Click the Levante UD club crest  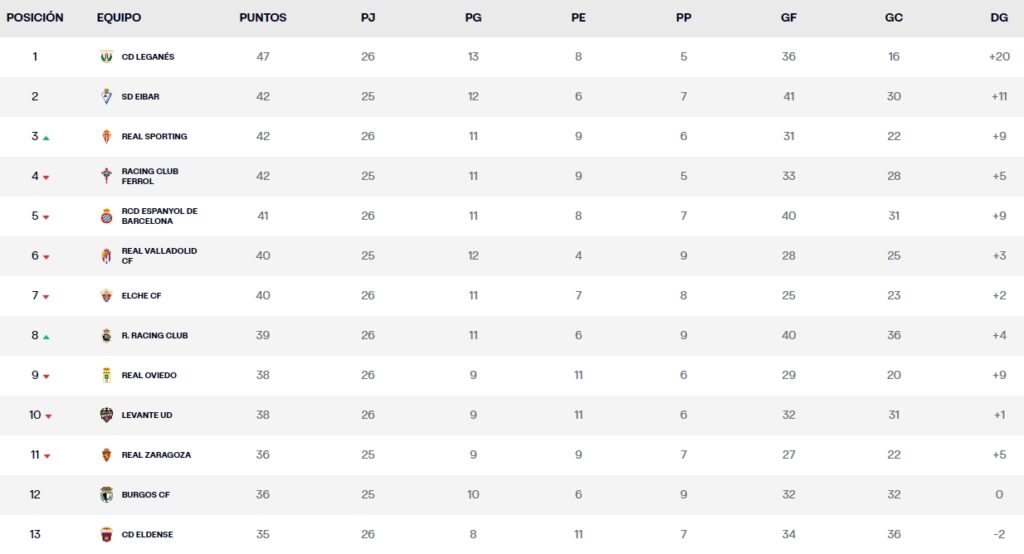pos(107,415)
